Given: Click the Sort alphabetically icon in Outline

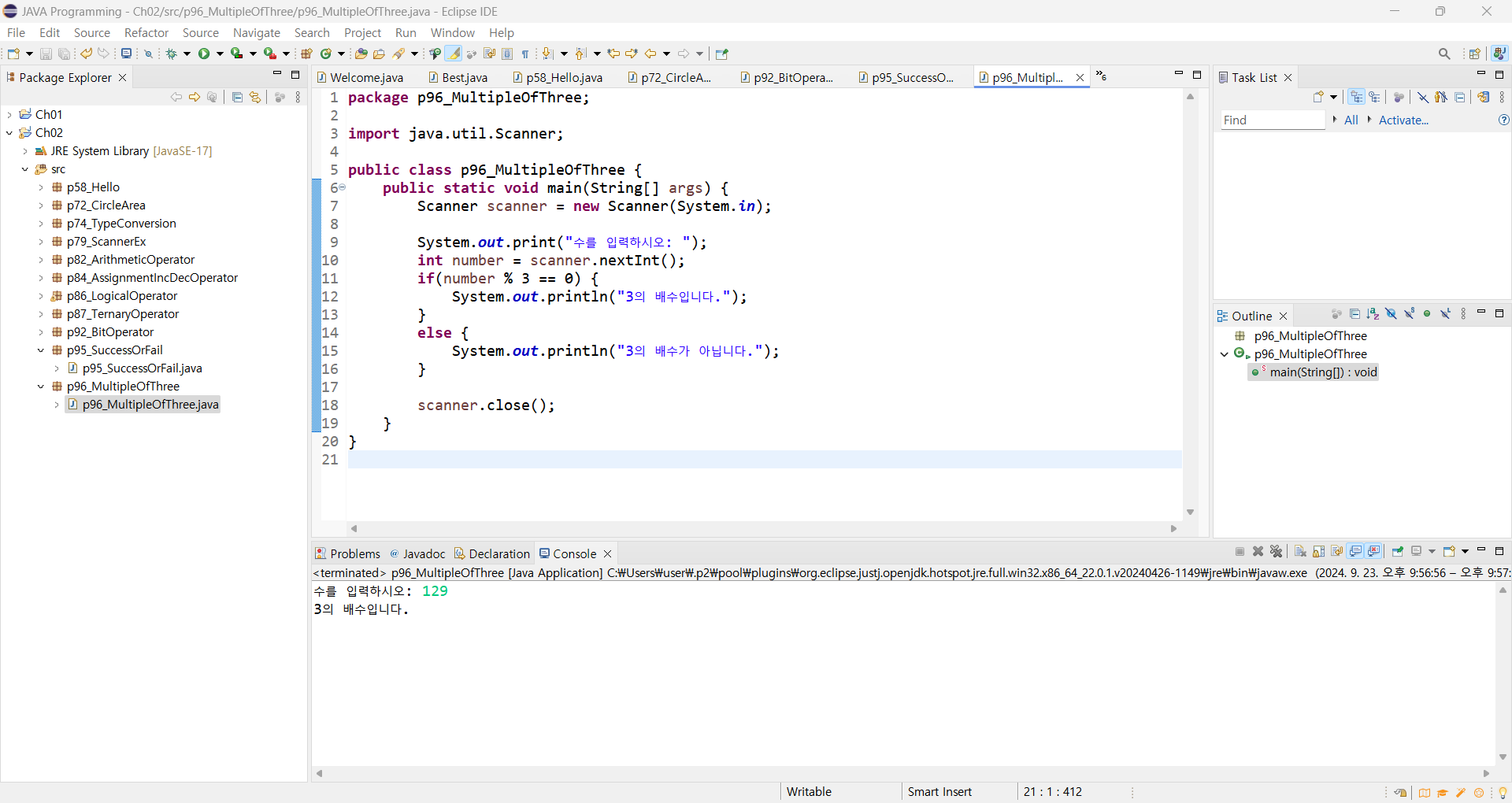Looking at the screenshot, I should [1373, 314].
